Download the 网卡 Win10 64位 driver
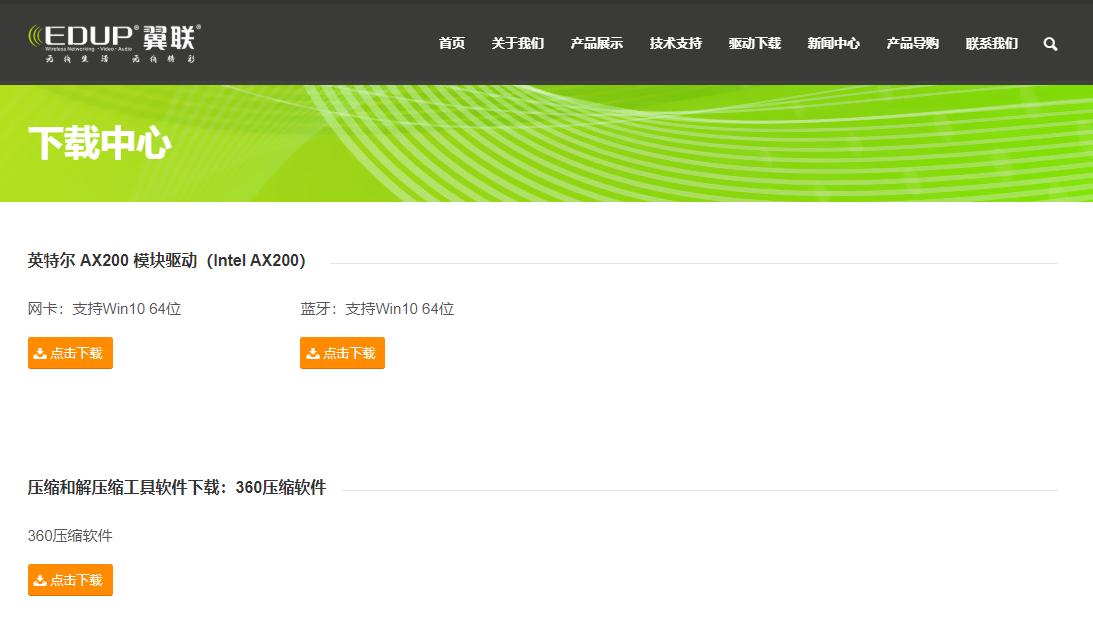 pos(70,353)
